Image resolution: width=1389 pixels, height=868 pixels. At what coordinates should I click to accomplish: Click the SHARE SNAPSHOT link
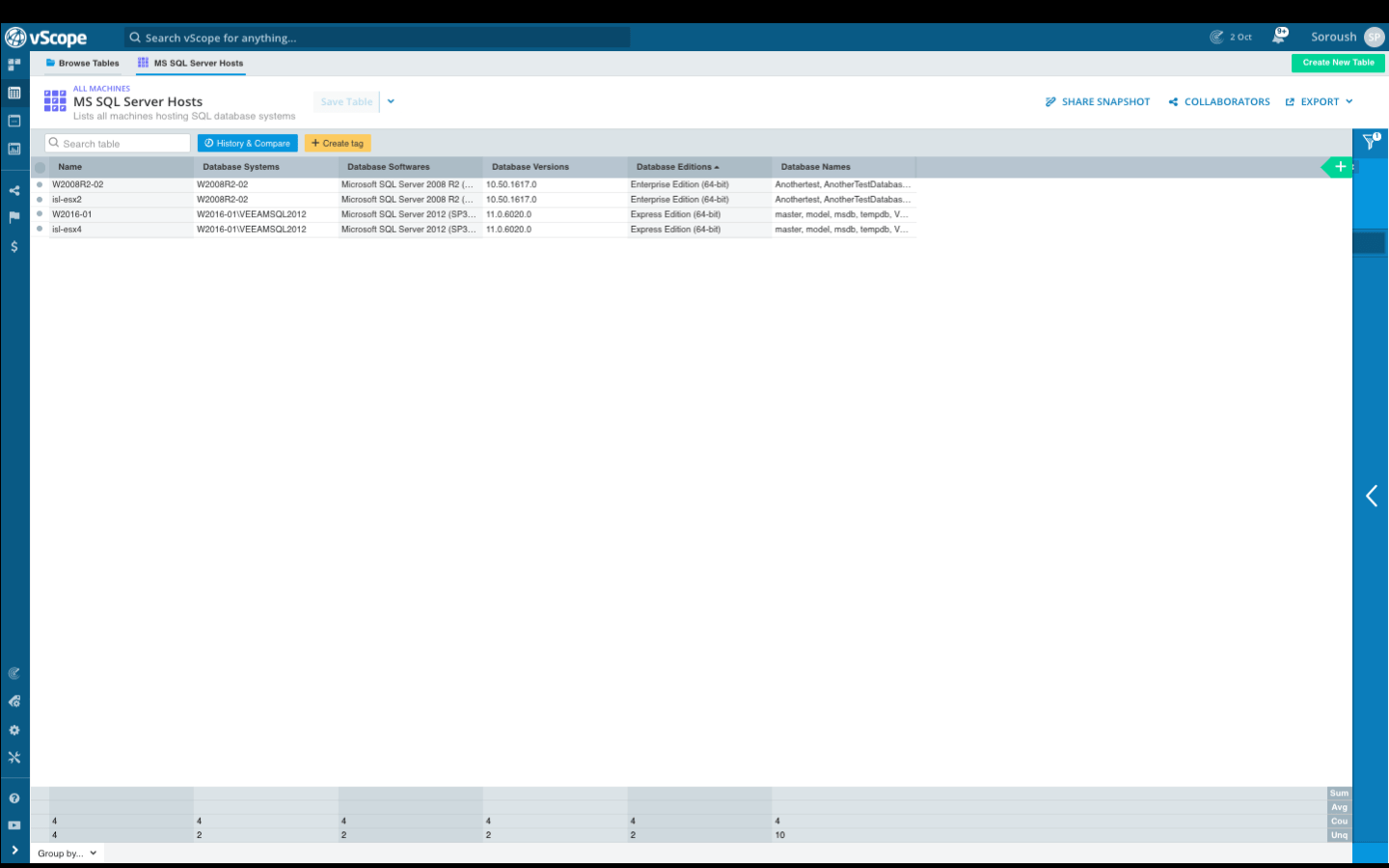pyautogui.click(x=1098, y=101)
